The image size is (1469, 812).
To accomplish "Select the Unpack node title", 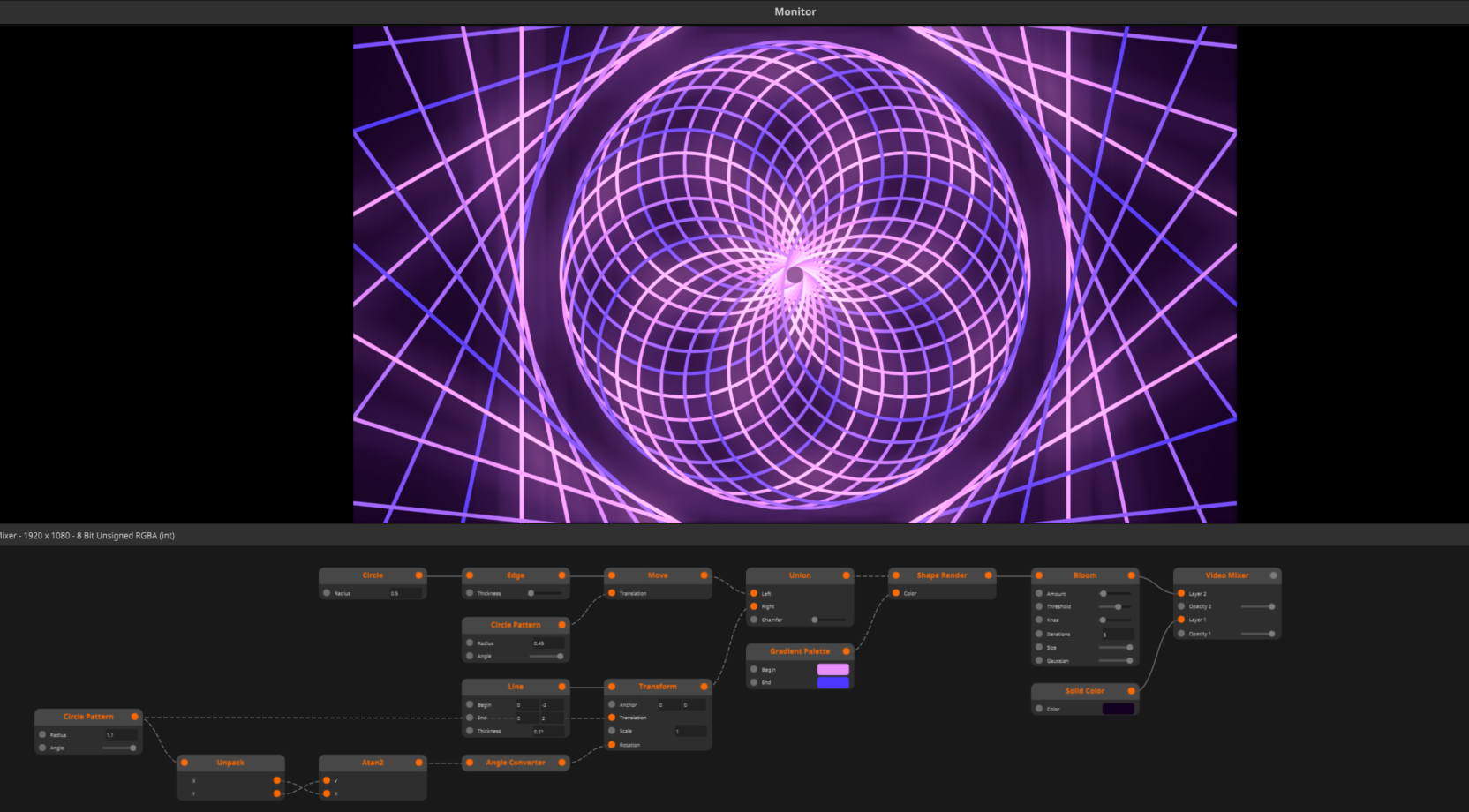I will [x=230, y=763].
